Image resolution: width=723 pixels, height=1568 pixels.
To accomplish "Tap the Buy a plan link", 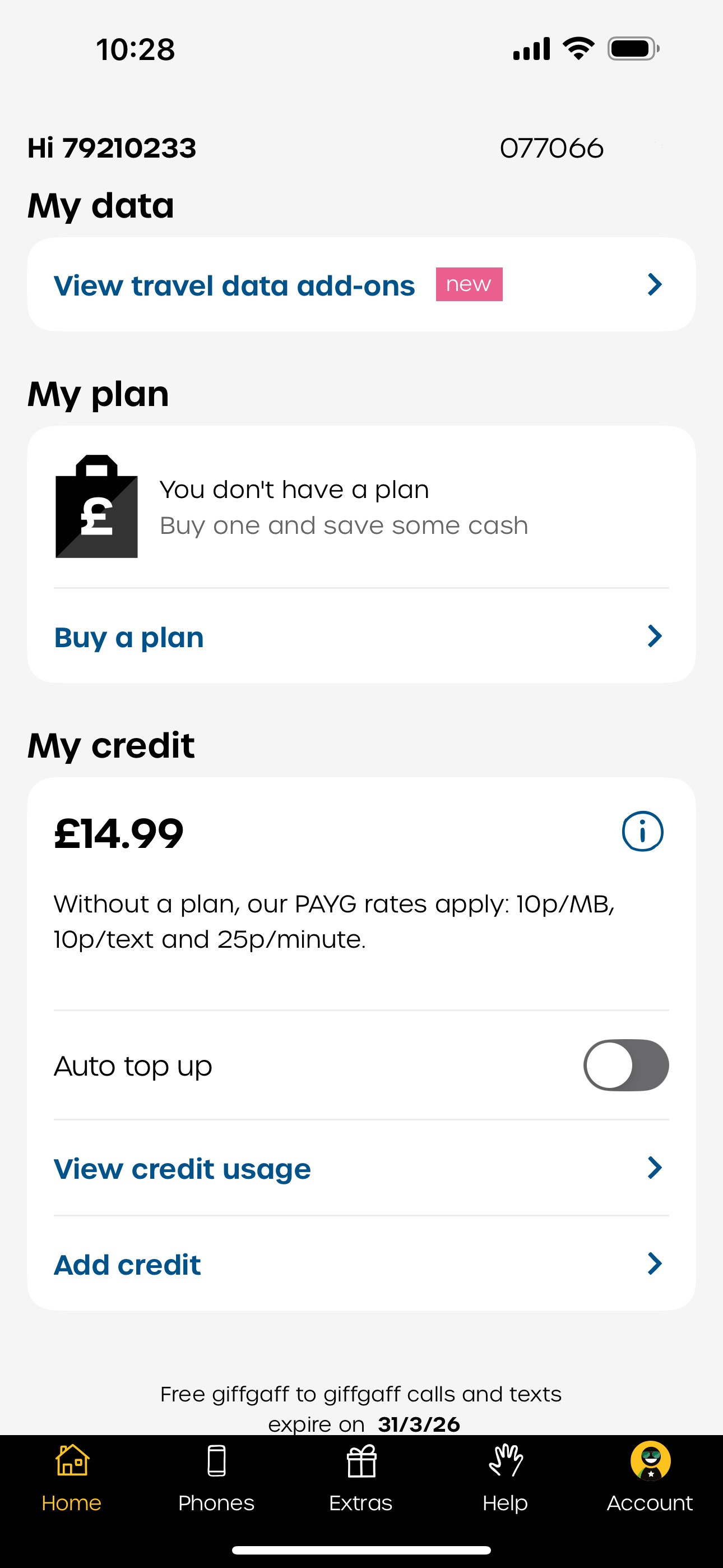I will pyautogui.click(x=129, y=637).
